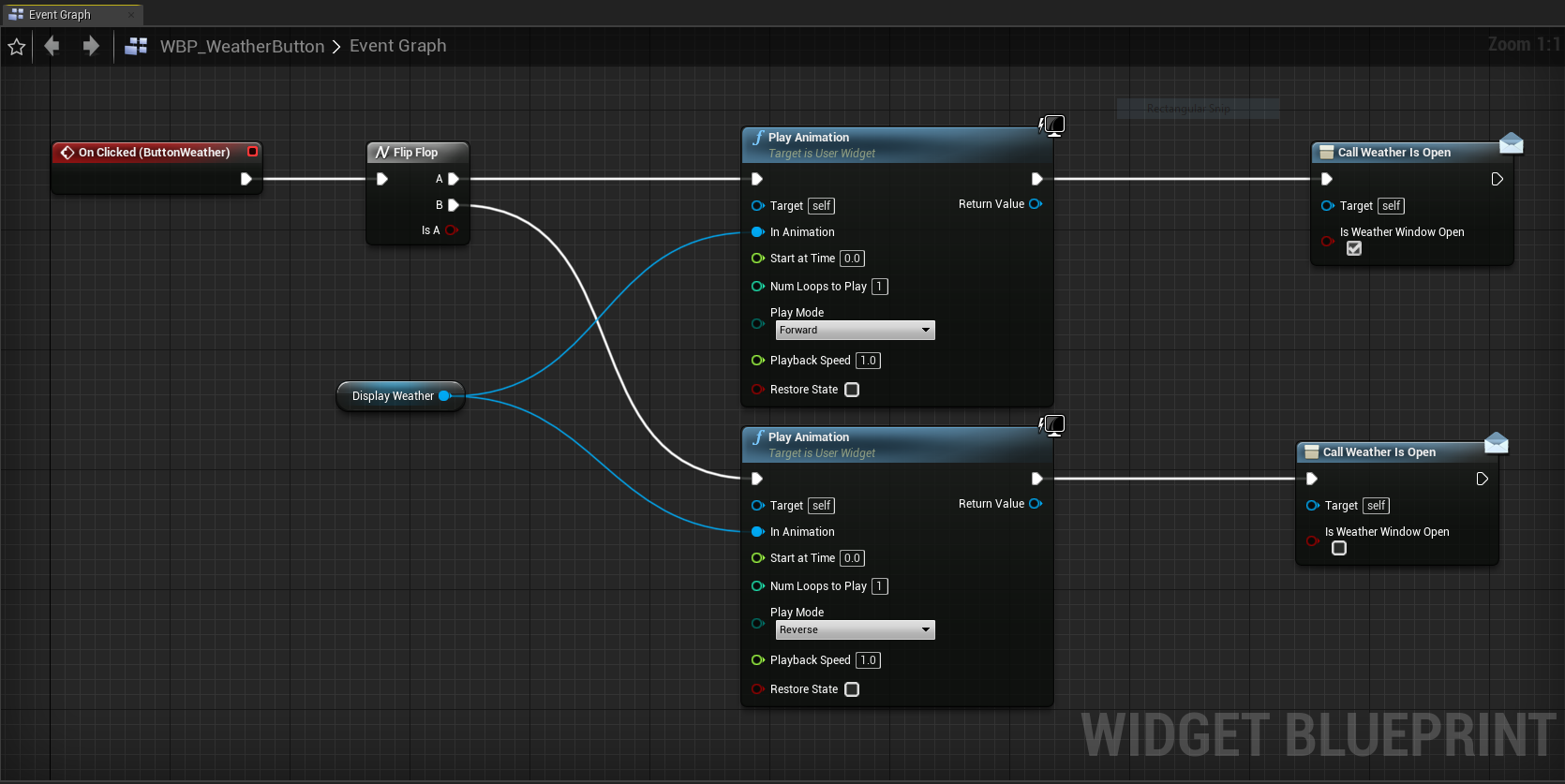Go back with left arrow icon
1565x784 pixels.
coord(52,46)
